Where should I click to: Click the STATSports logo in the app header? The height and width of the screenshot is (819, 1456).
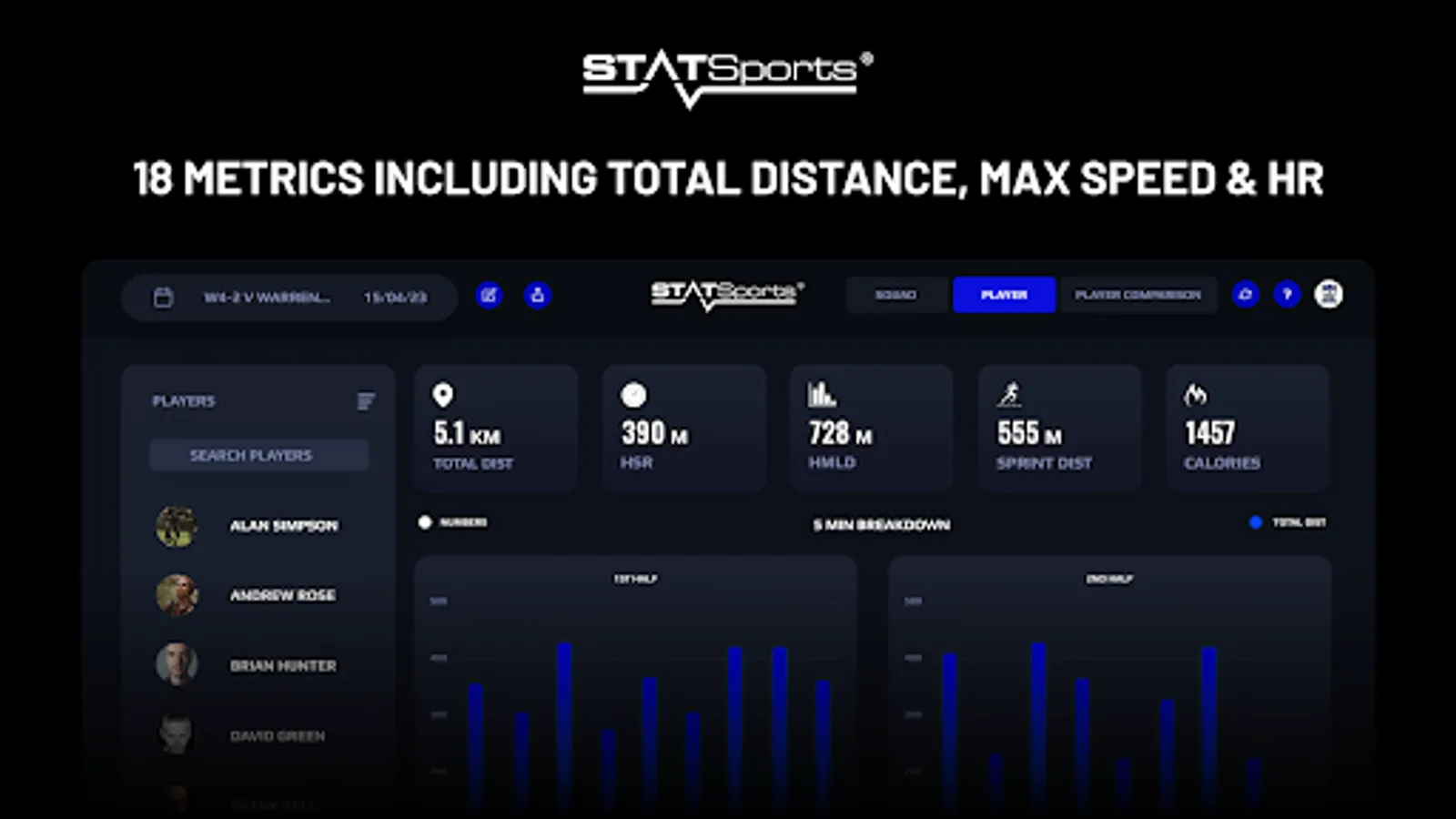[727, 295]
